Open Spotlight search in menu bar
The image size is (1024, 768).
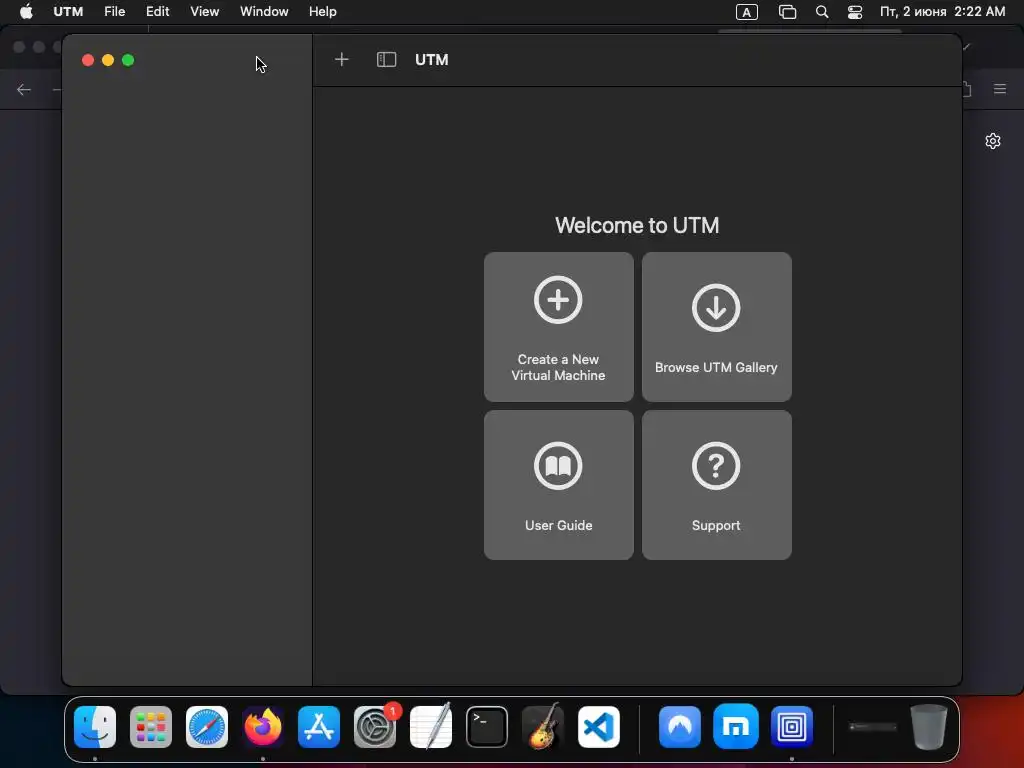[822, 12]
